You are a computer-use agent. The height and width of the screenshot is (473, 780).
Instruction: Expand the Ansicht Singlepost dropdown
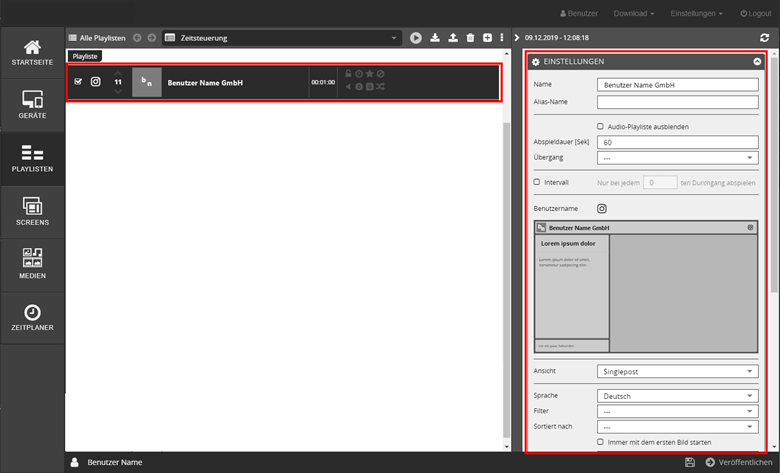click(677, 371)
